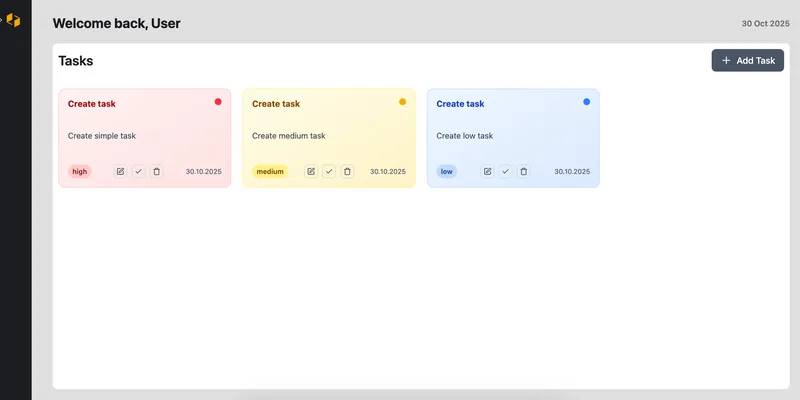Click the red priority dot

[218, 102]
